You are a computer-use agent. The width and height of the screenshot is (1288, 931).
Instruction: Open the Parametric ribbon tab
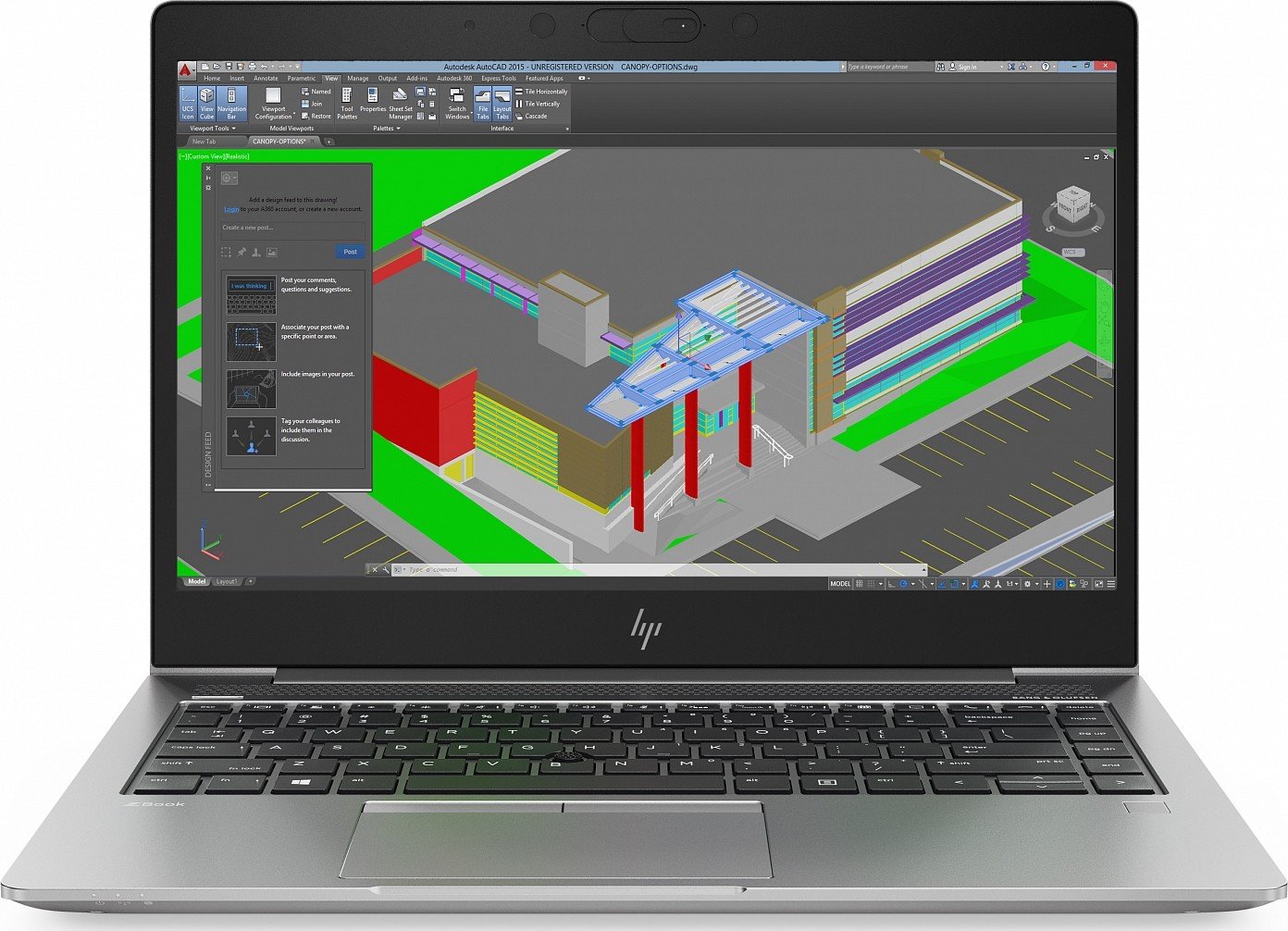pyautogui.click(x=302, y=79)
